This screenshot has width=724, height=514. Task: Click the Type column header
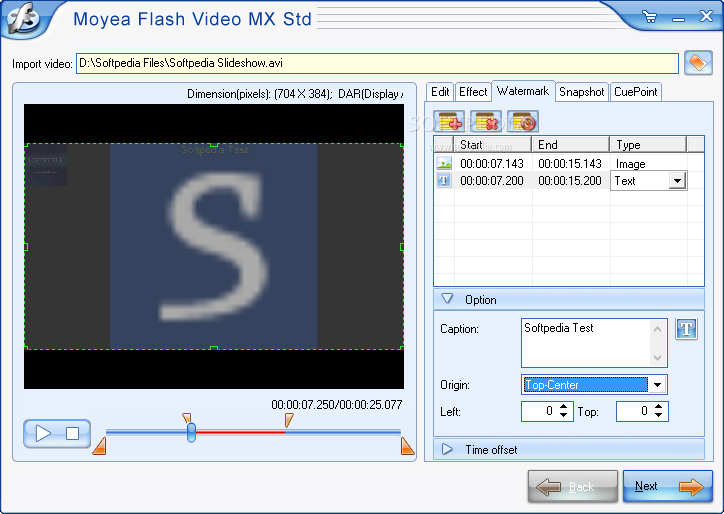point(648,144)
